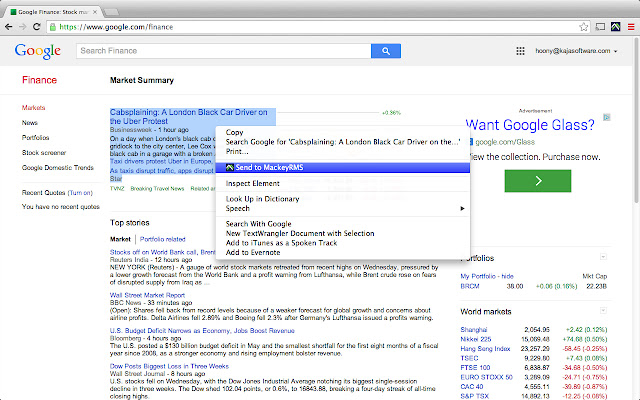Select Add to Evernote menu item
Viewport: 640px width, 400px height.
point(342,252)
